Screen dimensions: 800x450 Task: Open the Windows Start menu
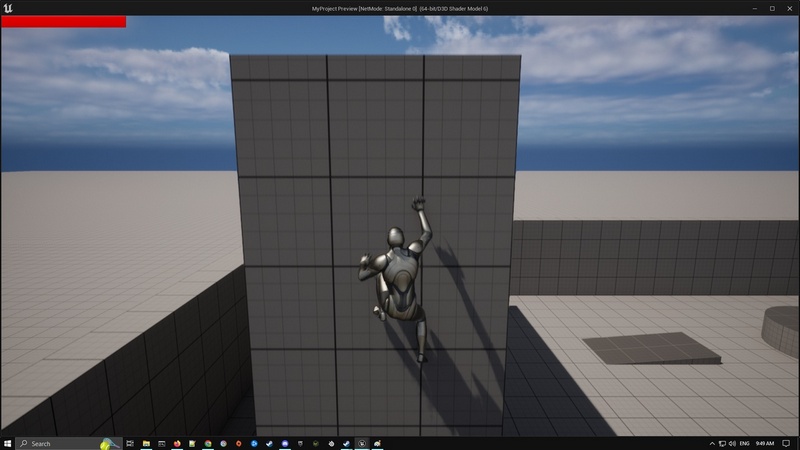tap(8, 443)
